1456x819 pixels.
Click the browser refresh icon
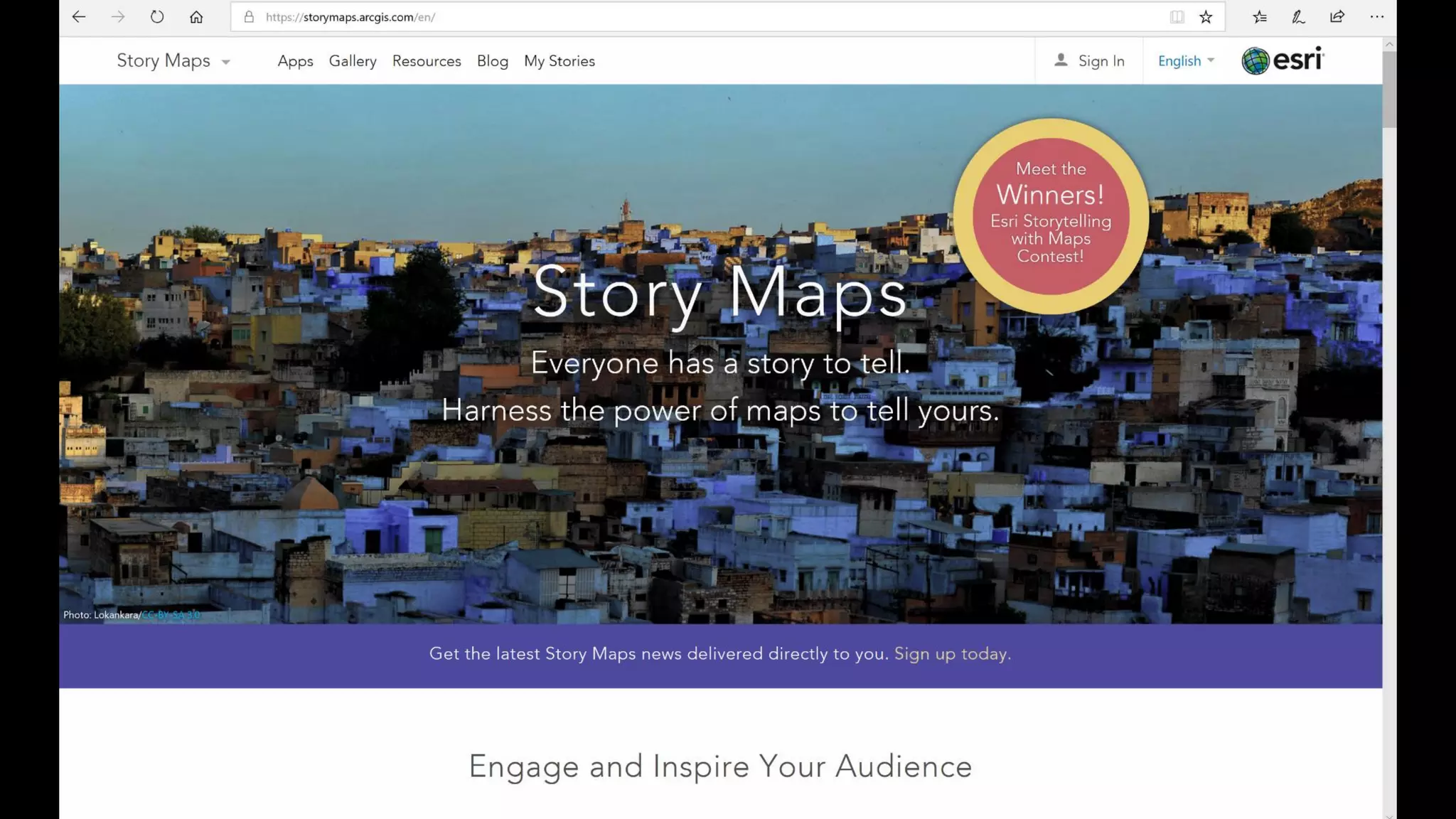(157, 17)
